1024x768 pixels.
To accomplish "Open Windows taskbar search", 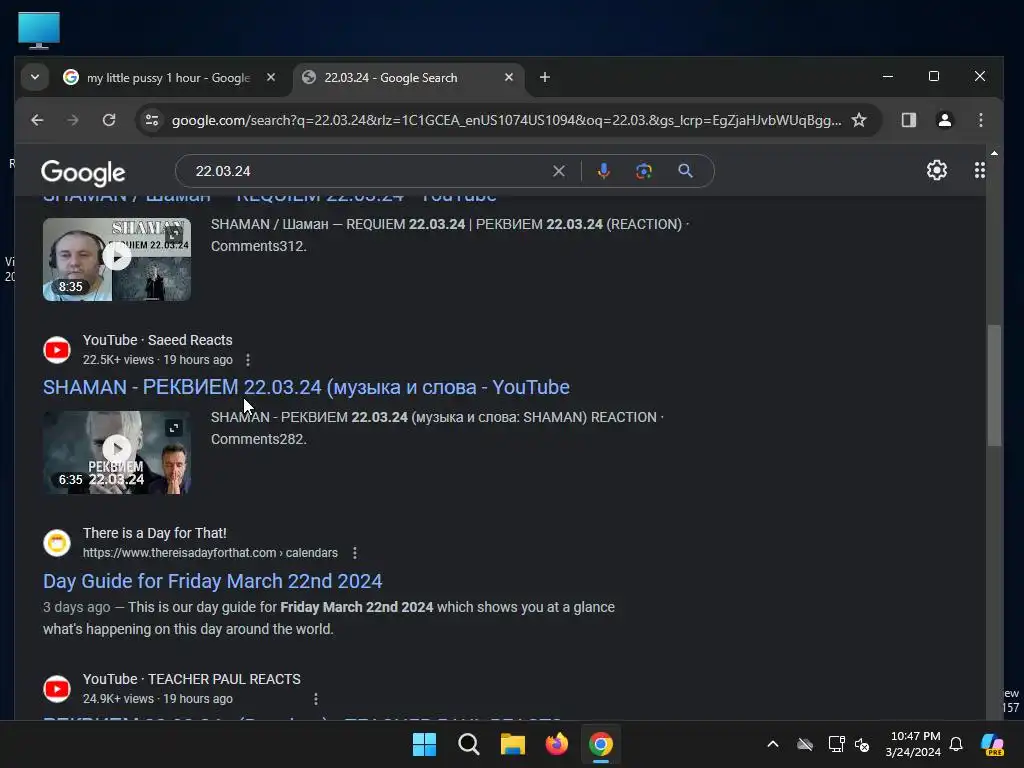I will pos(469,744).
